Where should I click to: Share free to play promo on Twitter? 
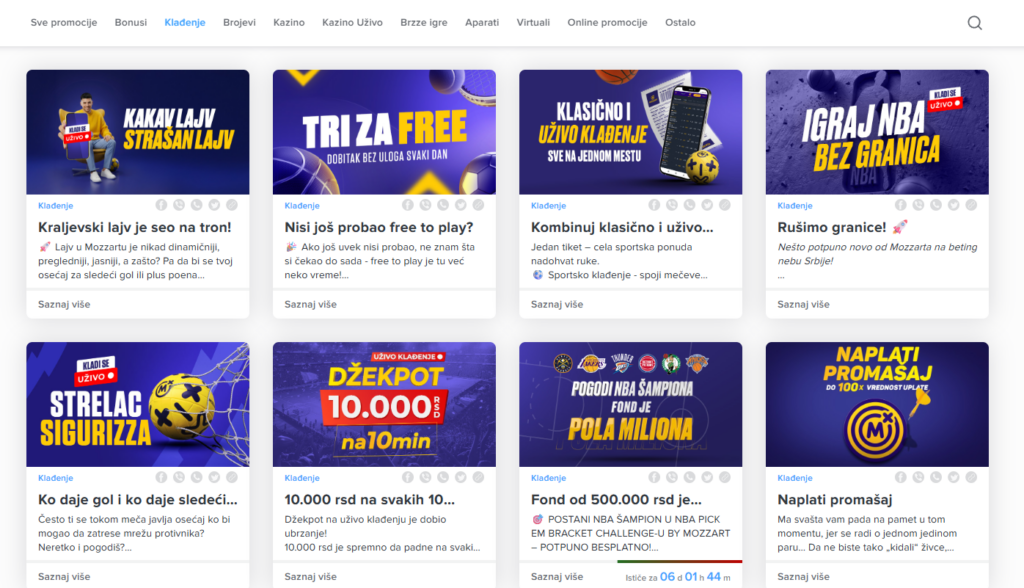tap(460, 205)
